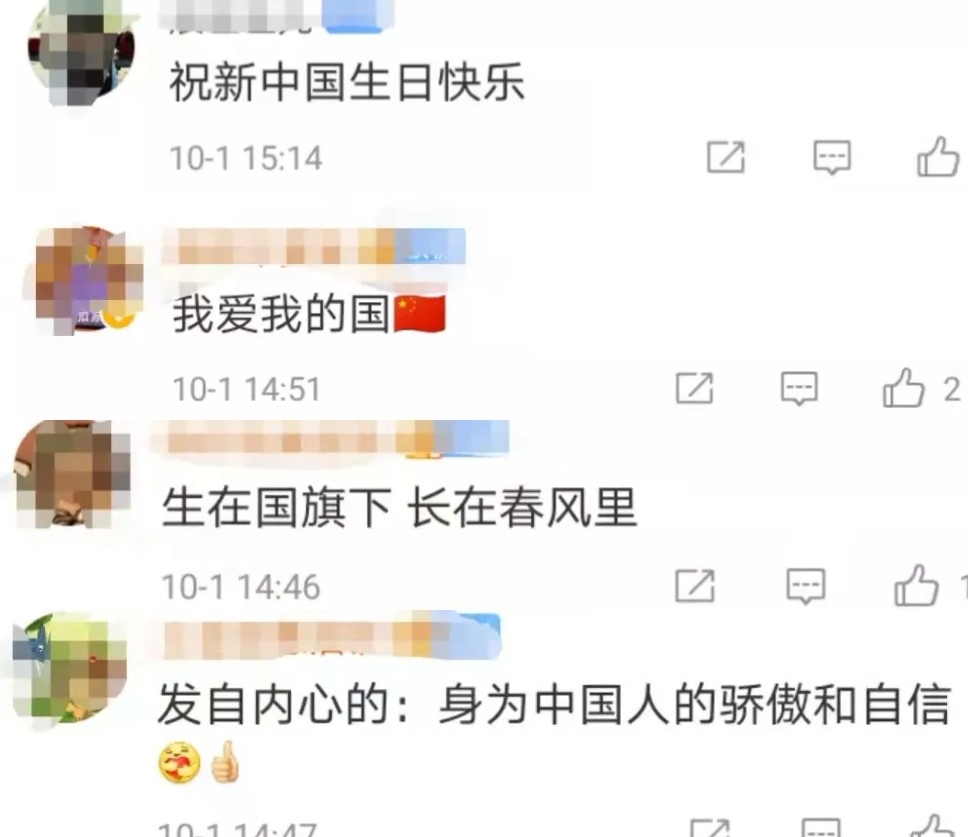
Task: Open avatar of '发自内心的' commenter
Action: [70, 667]
